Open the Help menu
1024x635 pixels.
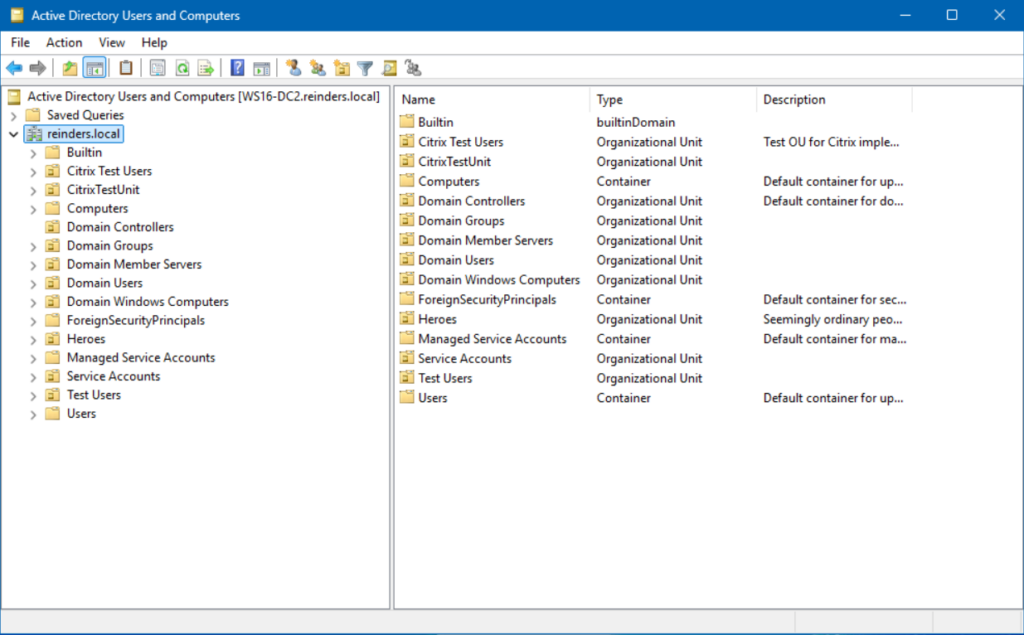[154, 42]
